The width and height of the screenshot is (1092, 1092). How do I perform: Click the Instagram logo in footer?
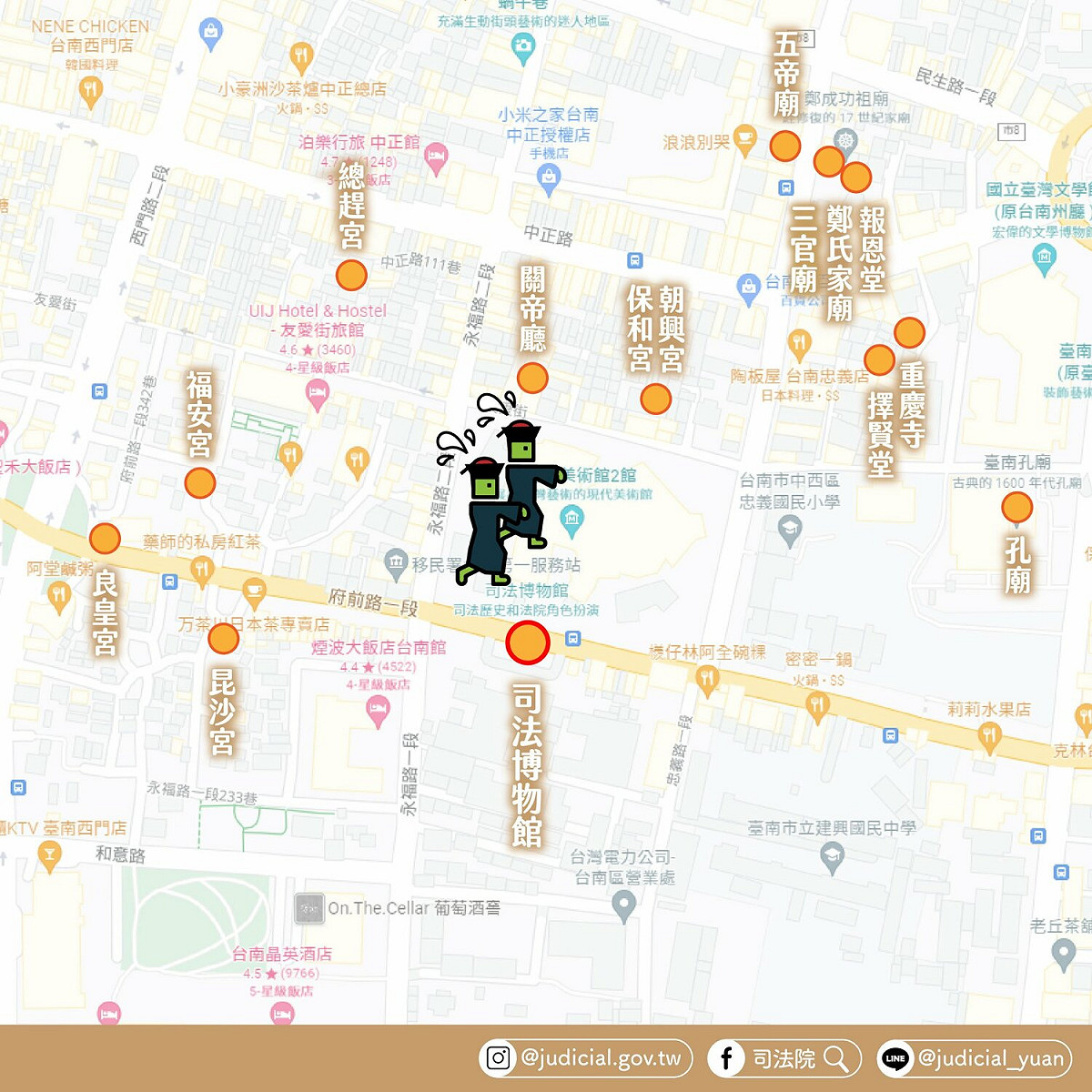click(x=498, y=1058)
